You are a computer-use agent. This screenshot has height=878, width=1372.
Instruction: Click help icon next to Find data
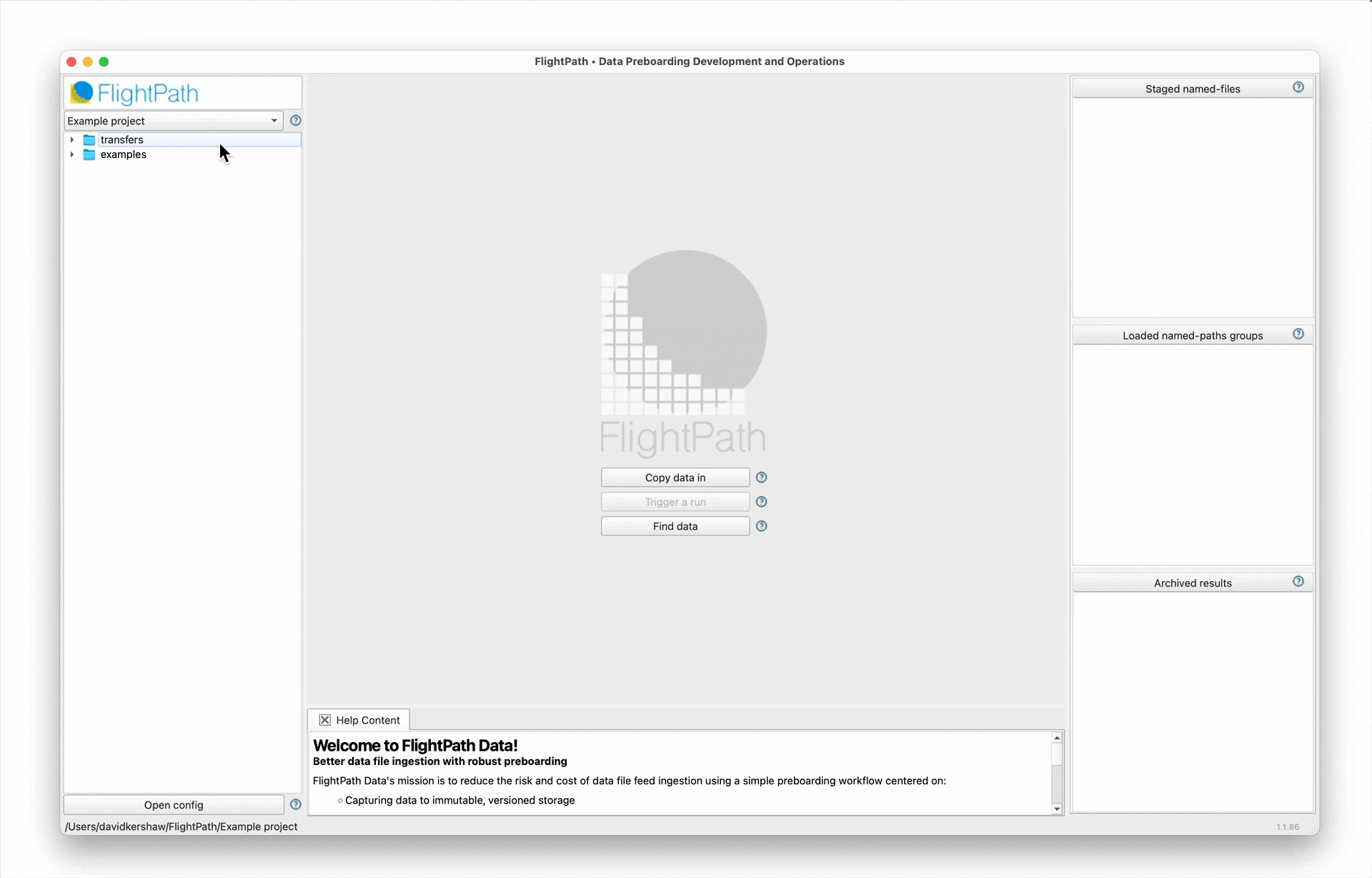pyautogui.click(x=761, y=526)
